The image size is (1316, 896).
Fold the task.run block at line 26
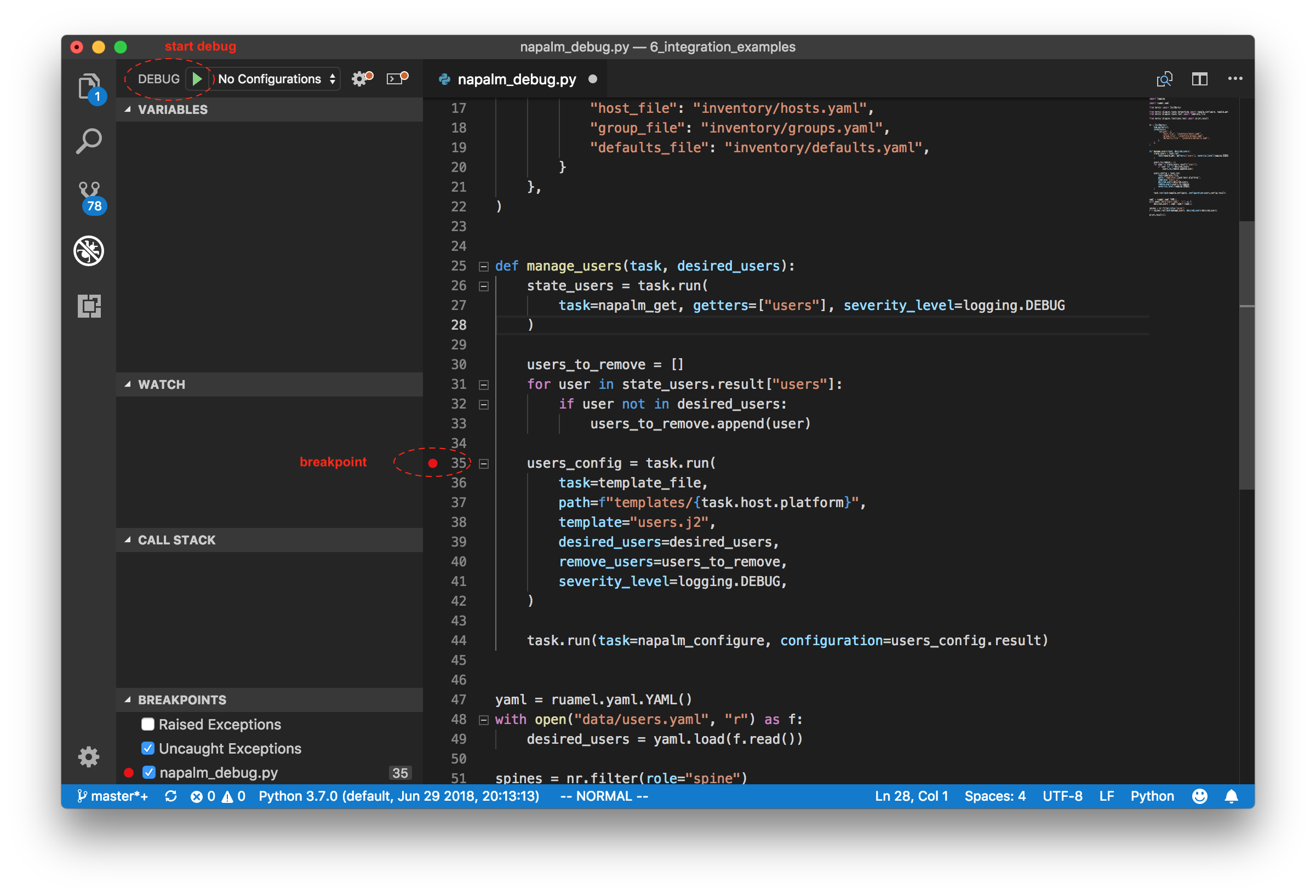coord(484,286)
